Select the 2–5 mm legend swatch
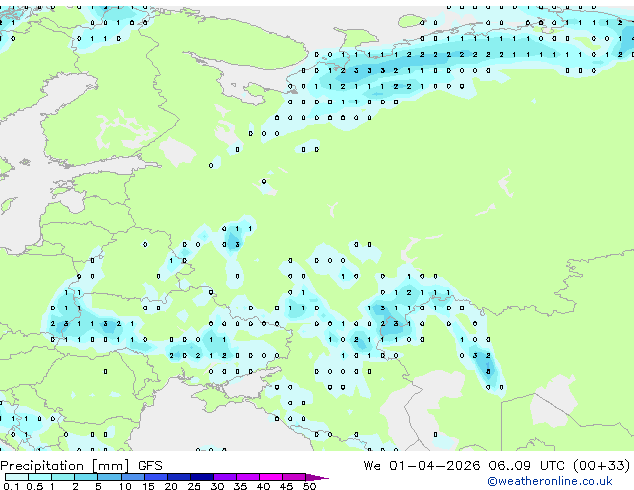The image size is (634, 490). pyautogui.click(x=86, y=477)
